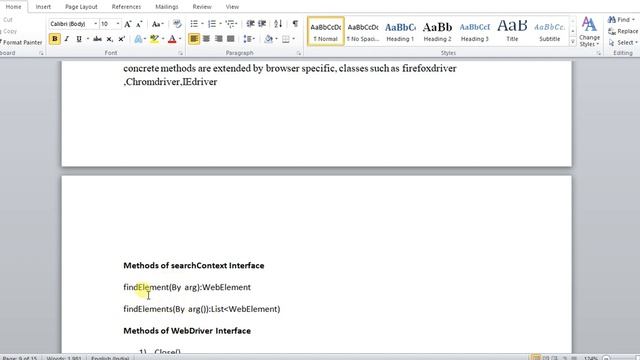This screenshot has height=360, width=640.
Task: Click Grow Font icon
Action: point(128,24)
